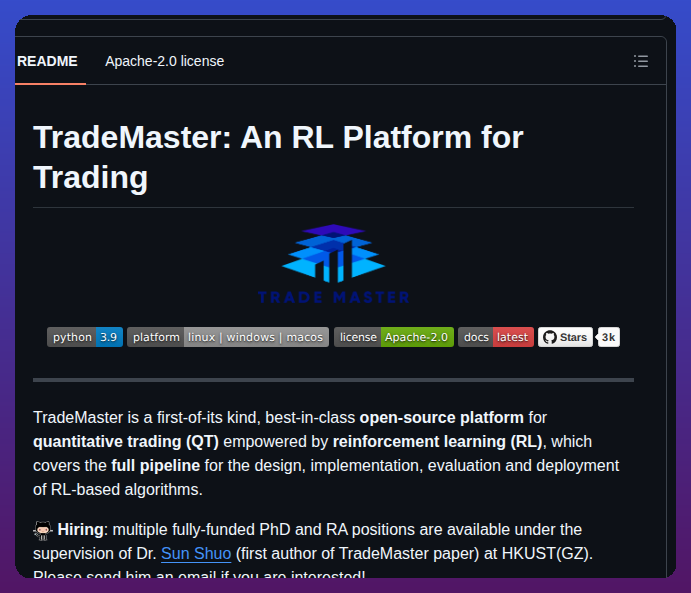Click the GitHub Stars badge button
691x593 pixels.
pyautogui.click(x=565, y=337)
